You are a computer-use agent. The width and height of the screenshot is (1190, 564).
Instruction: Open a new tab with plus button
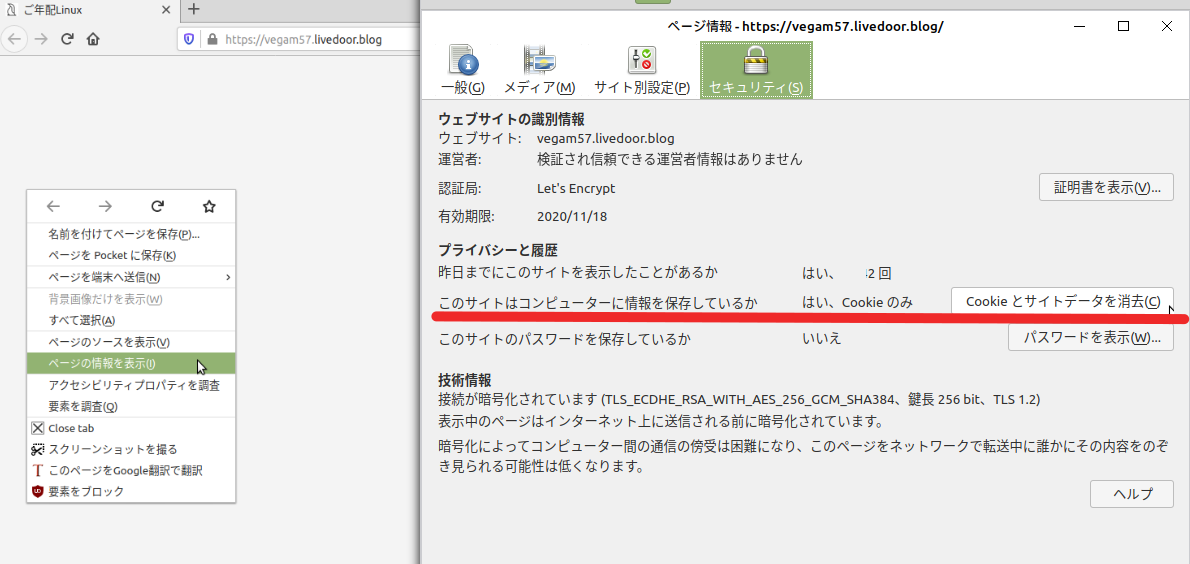click(x=194, y=10)
